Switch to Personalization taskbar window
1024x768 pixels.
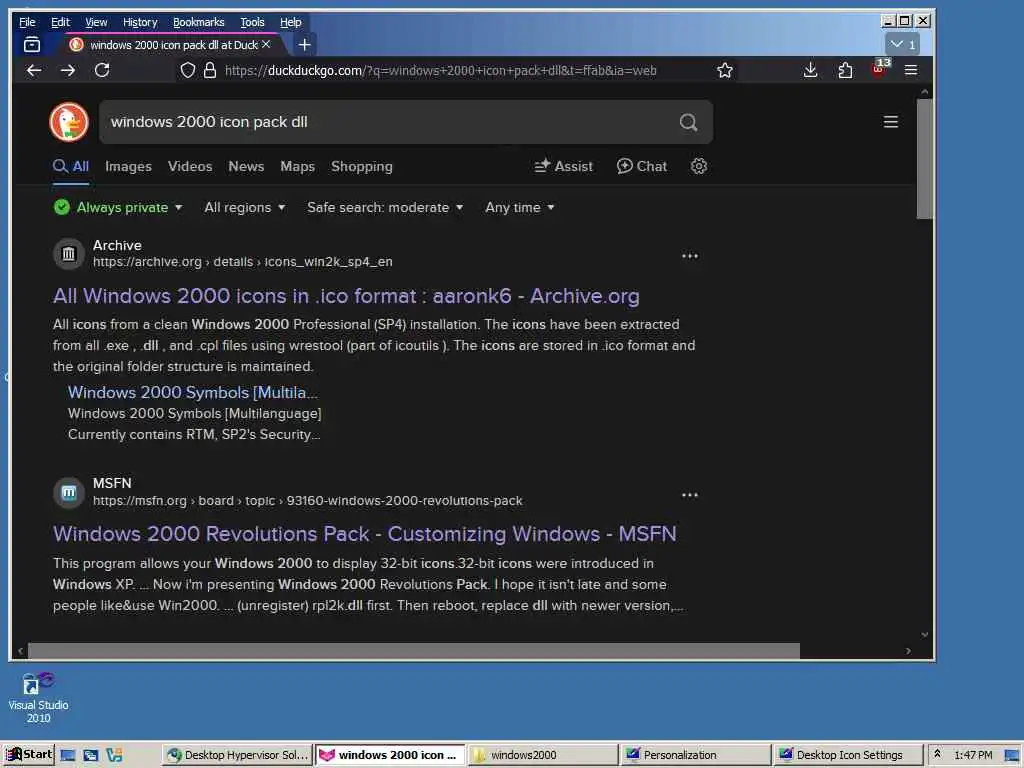(696, 755)
